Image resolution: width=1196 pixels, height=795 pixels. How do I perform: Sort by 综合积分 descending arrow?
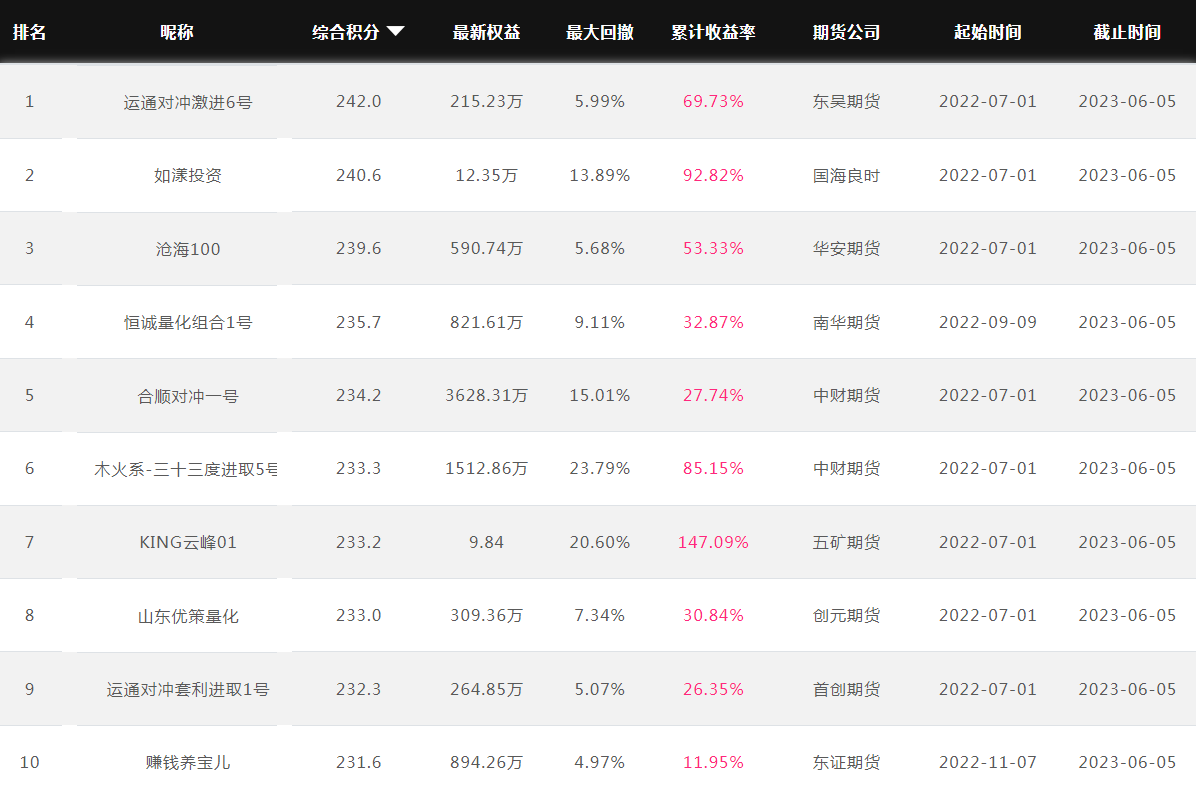click(395, 31)
